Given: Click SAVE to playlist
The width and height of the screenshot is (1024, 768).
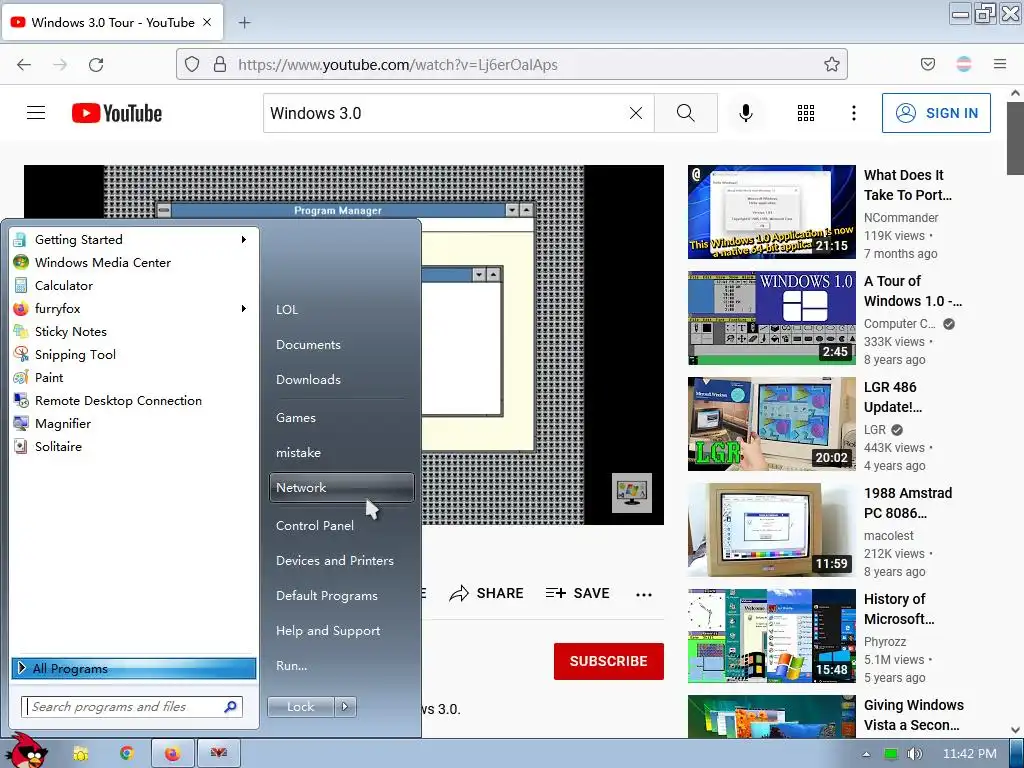Looking at the screenshot, I should coord(577,593).
